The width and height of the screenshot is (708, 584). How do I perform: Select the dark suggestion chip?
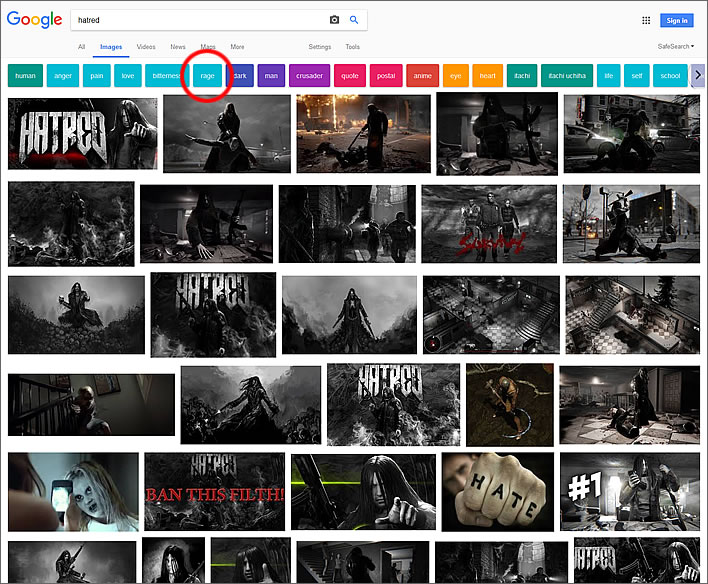point(240,75)
